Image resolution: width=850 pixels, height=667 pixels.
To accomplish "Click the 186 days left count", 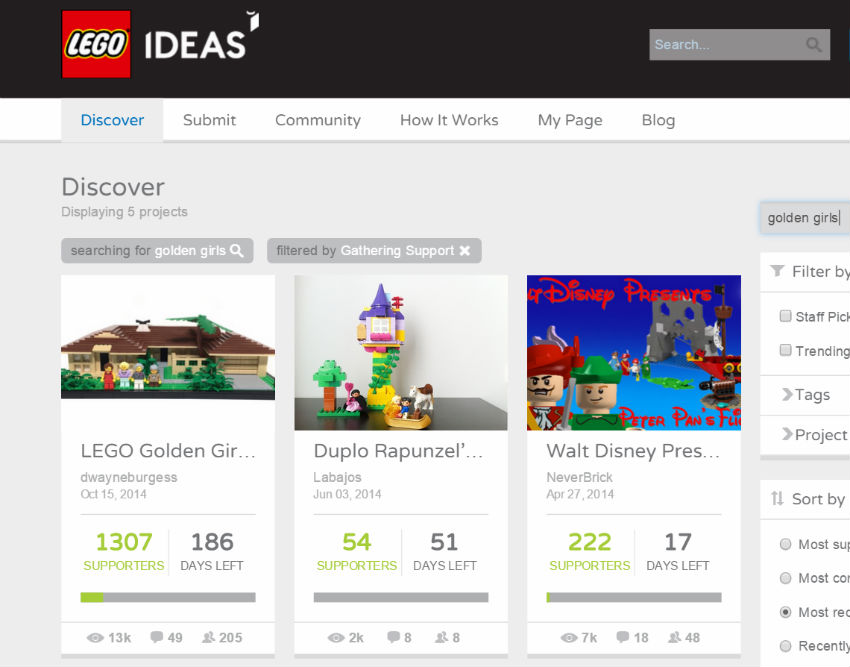I will point(212,542).
